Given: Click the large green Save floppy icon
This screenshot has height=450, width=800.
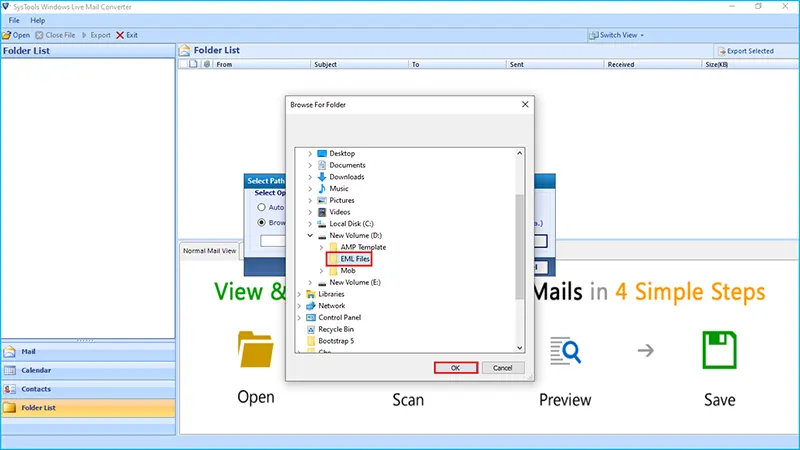Looking at the screenshot, I should (x=719, y=350).
